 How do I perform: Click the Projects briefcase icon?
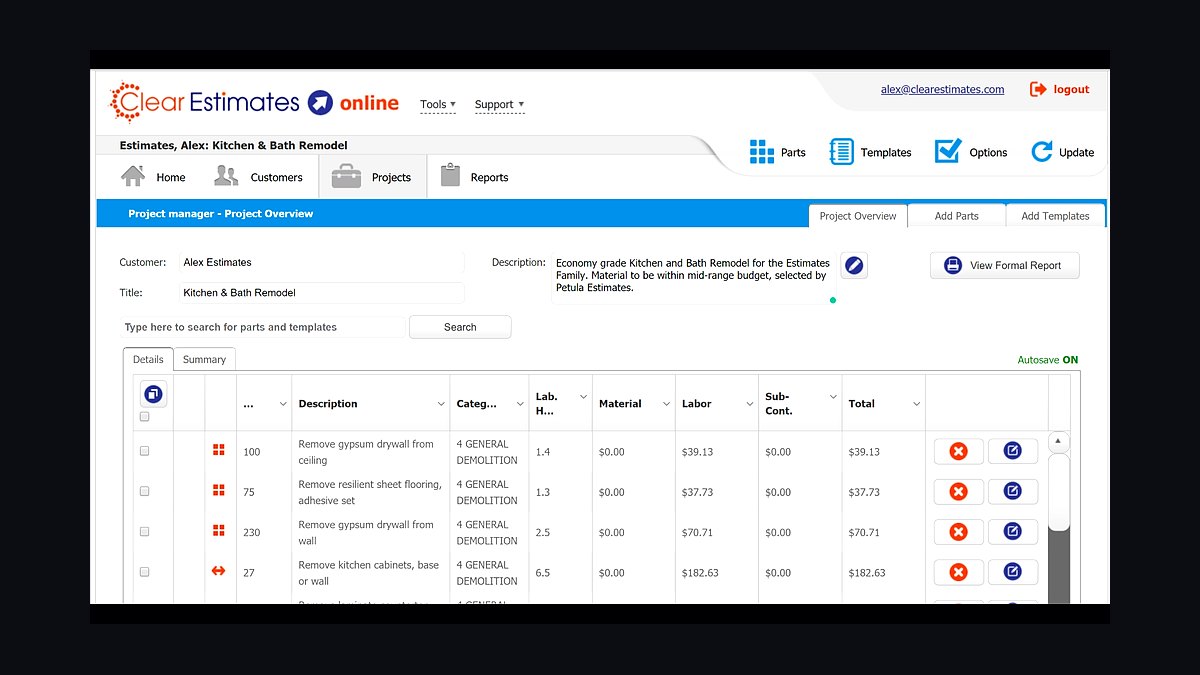click(346, 176)
